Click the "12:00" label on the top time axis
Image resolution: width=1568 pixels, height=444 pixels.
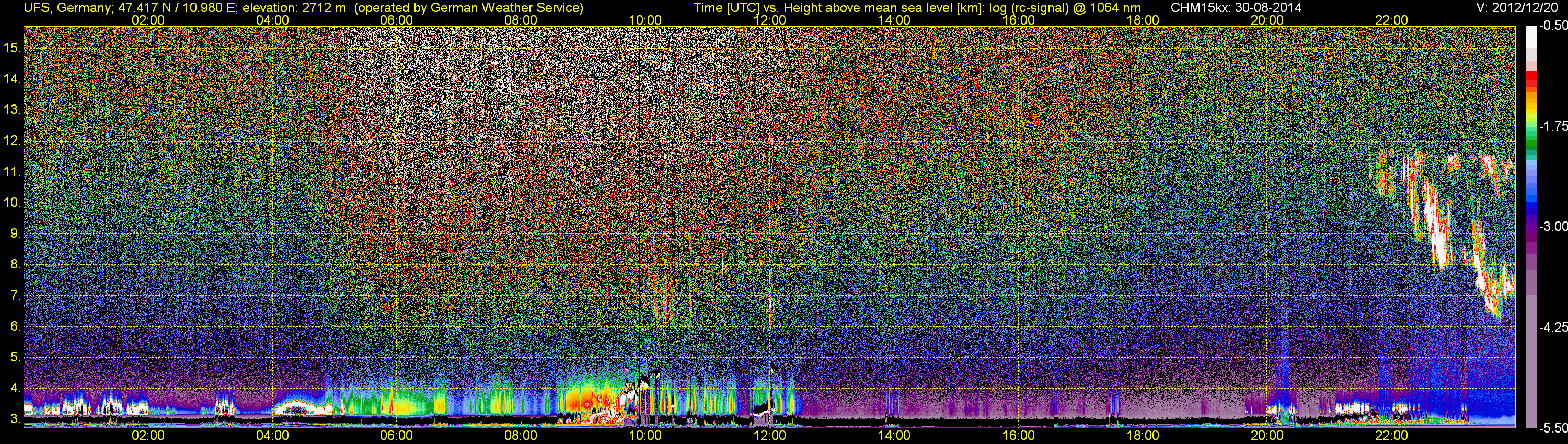pyautogui.click(x=769, y=20)
